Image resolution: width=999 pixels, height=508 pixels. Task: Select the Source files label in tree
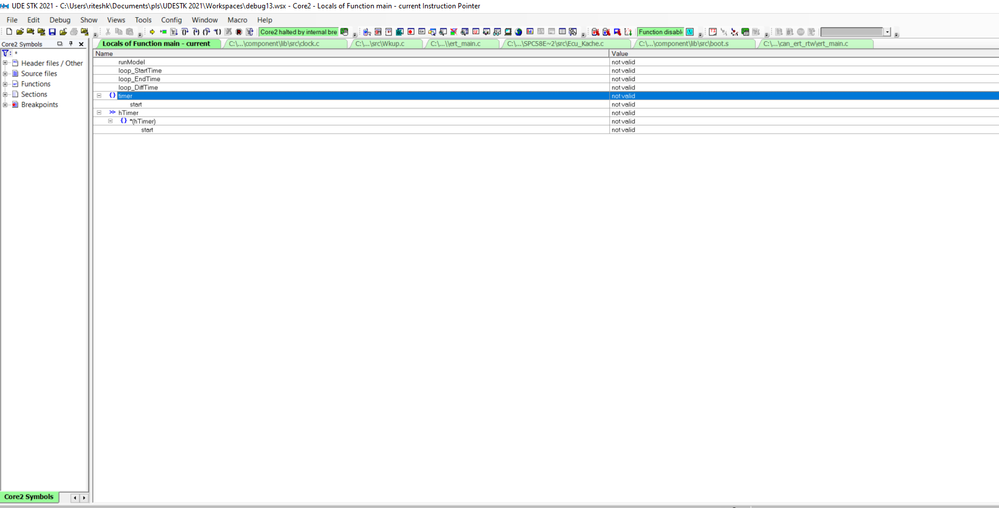coord(39,73)
